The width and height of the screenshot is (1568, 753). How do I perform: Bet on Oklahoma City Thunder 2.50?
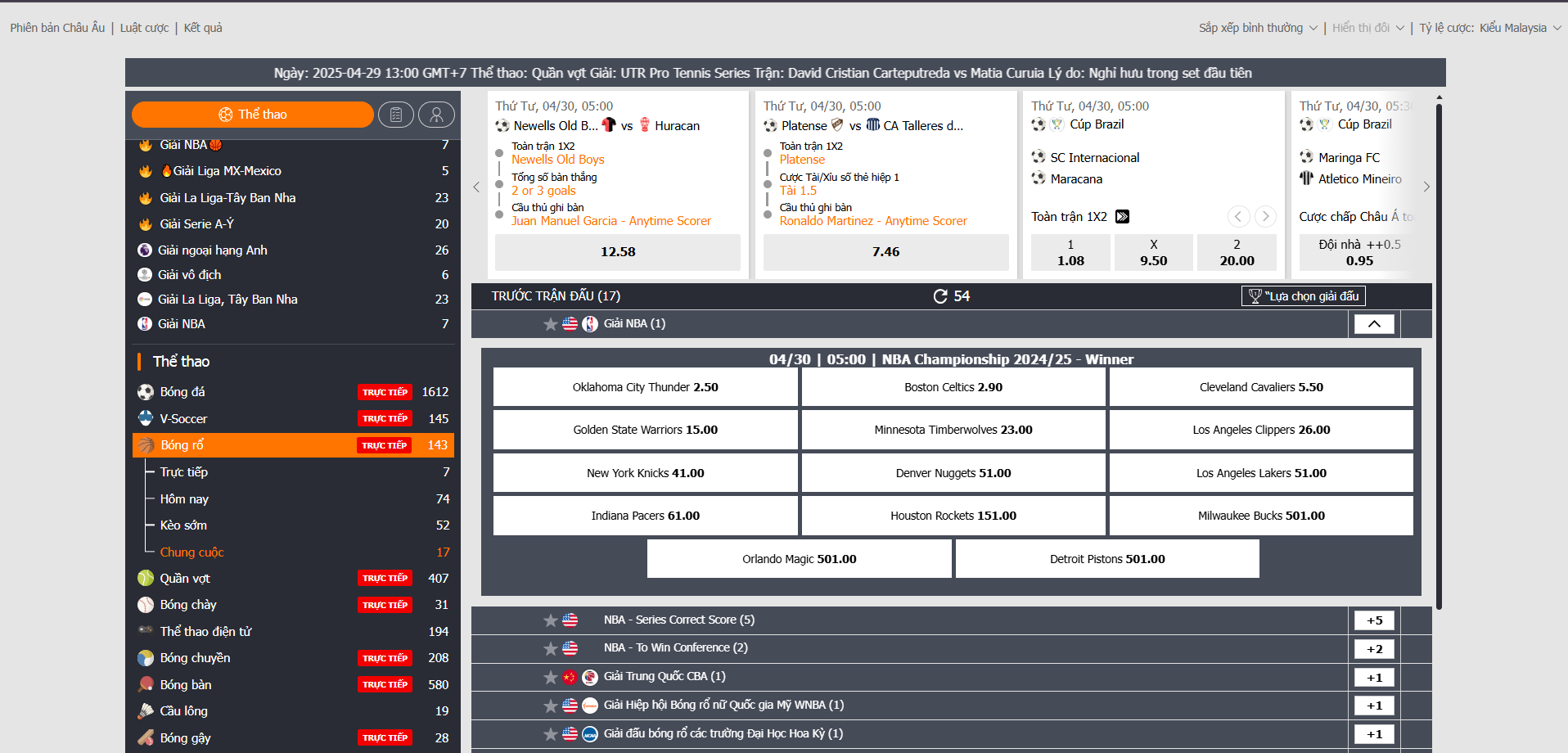[x=645, y=387]
